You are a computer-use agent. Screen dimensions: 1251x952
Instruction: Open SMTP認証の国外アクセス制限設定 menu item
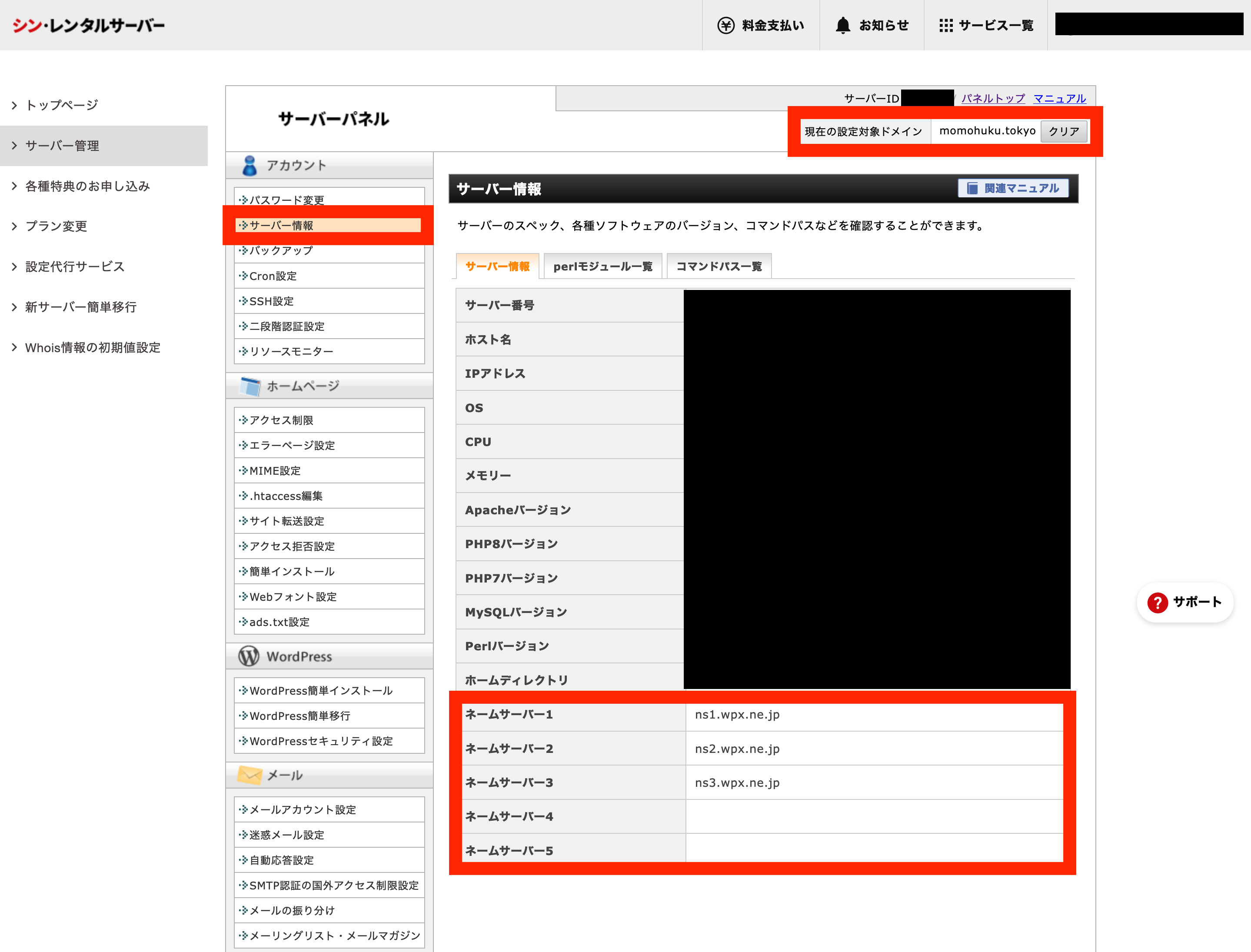pos(329,885)
